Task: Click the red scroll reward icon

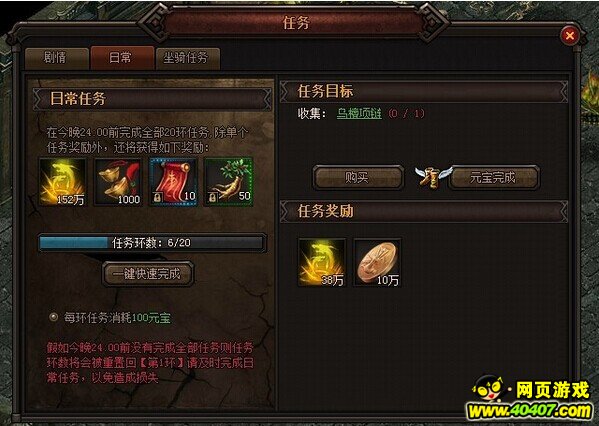Action: click(x=173, y=182)
